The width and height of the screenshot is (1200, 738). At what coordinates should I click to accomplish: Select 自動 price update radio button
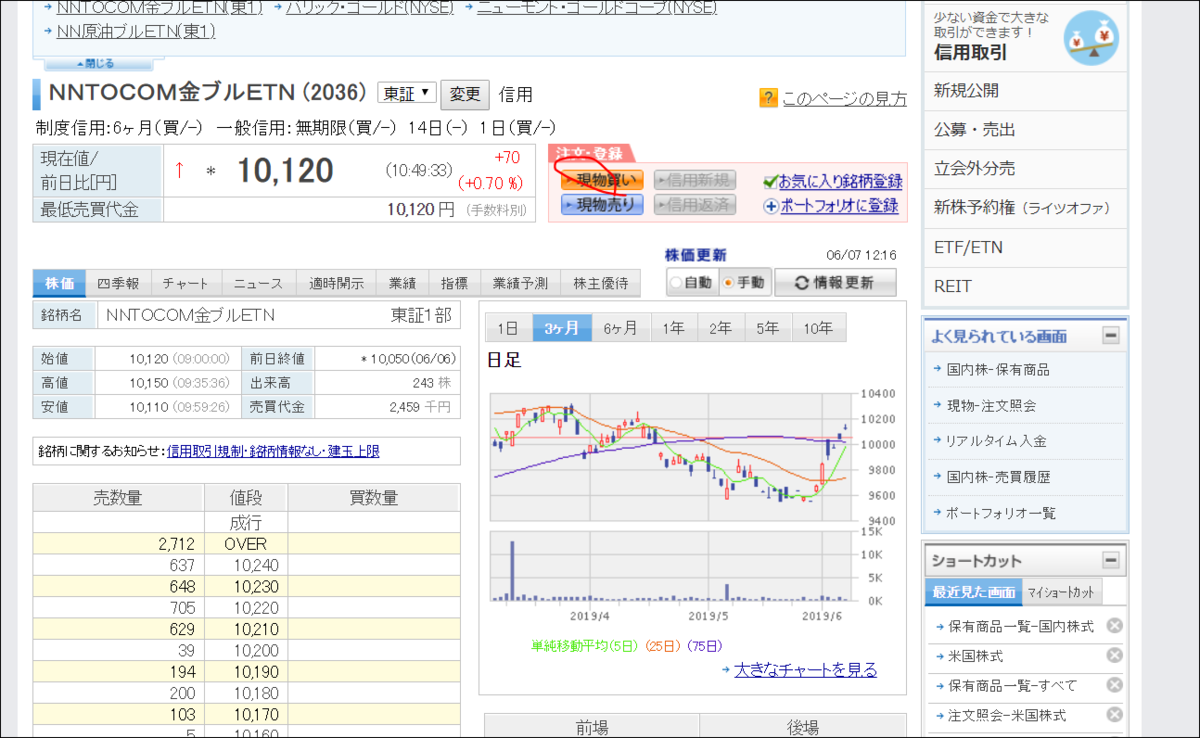(x=677, y=283)
